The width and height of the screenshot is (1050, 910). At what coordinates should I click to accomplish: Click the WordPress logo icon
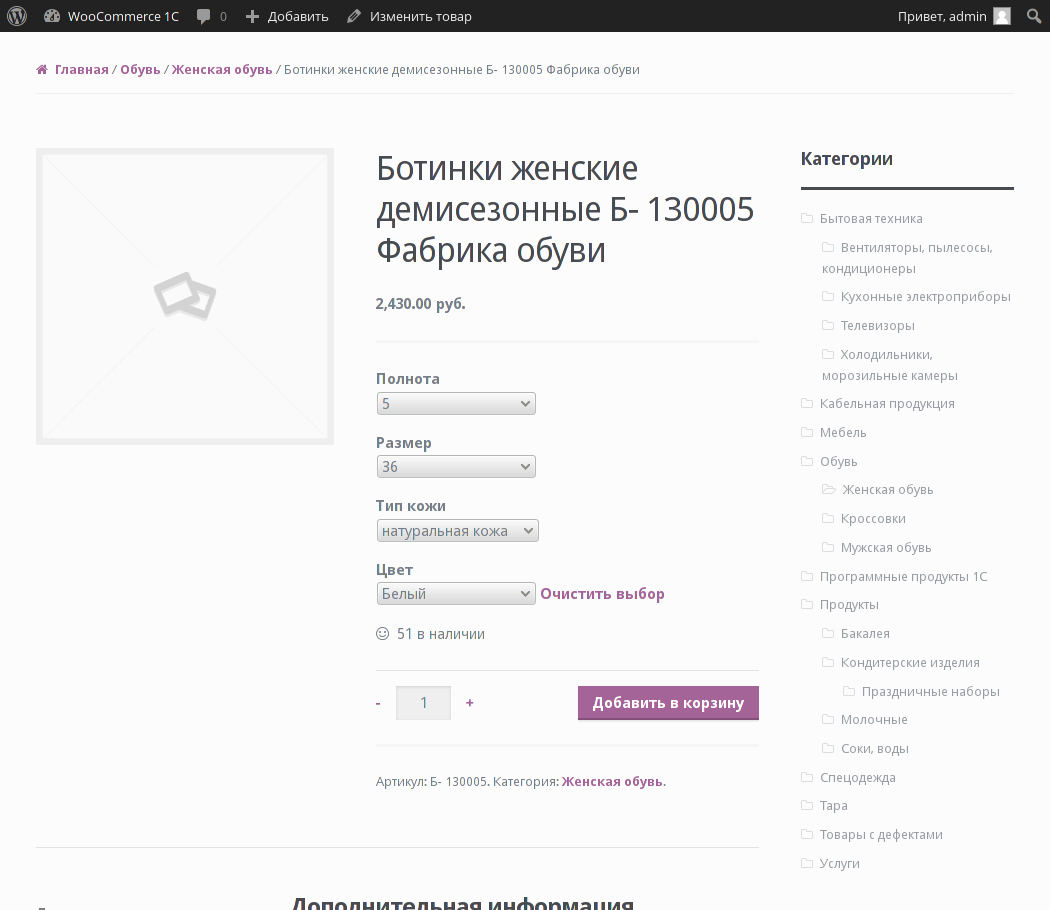coord(17,16)
